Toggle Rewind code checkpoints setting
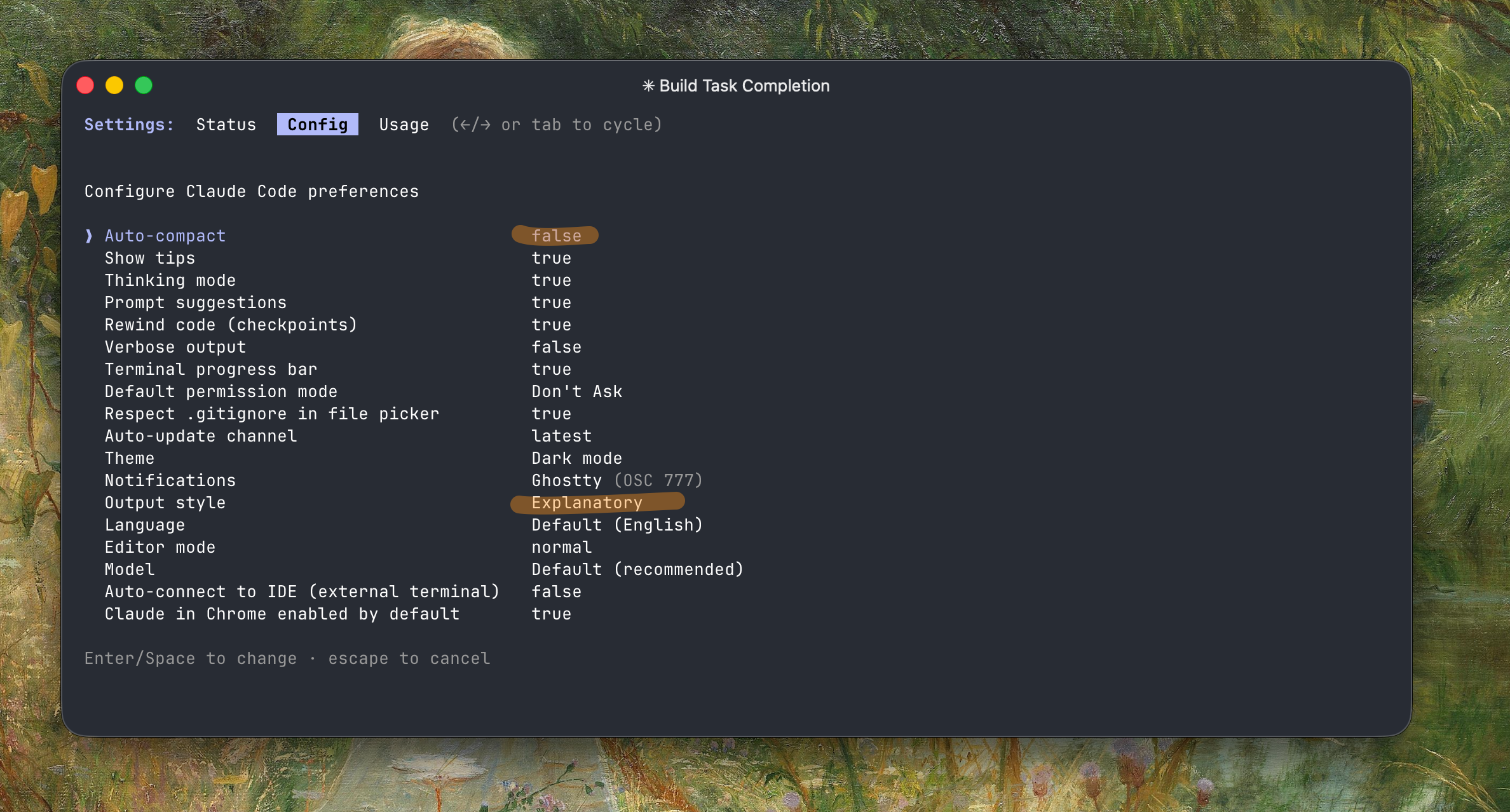Viewport: 1510px width, 812px height. (x=231, y=324)
